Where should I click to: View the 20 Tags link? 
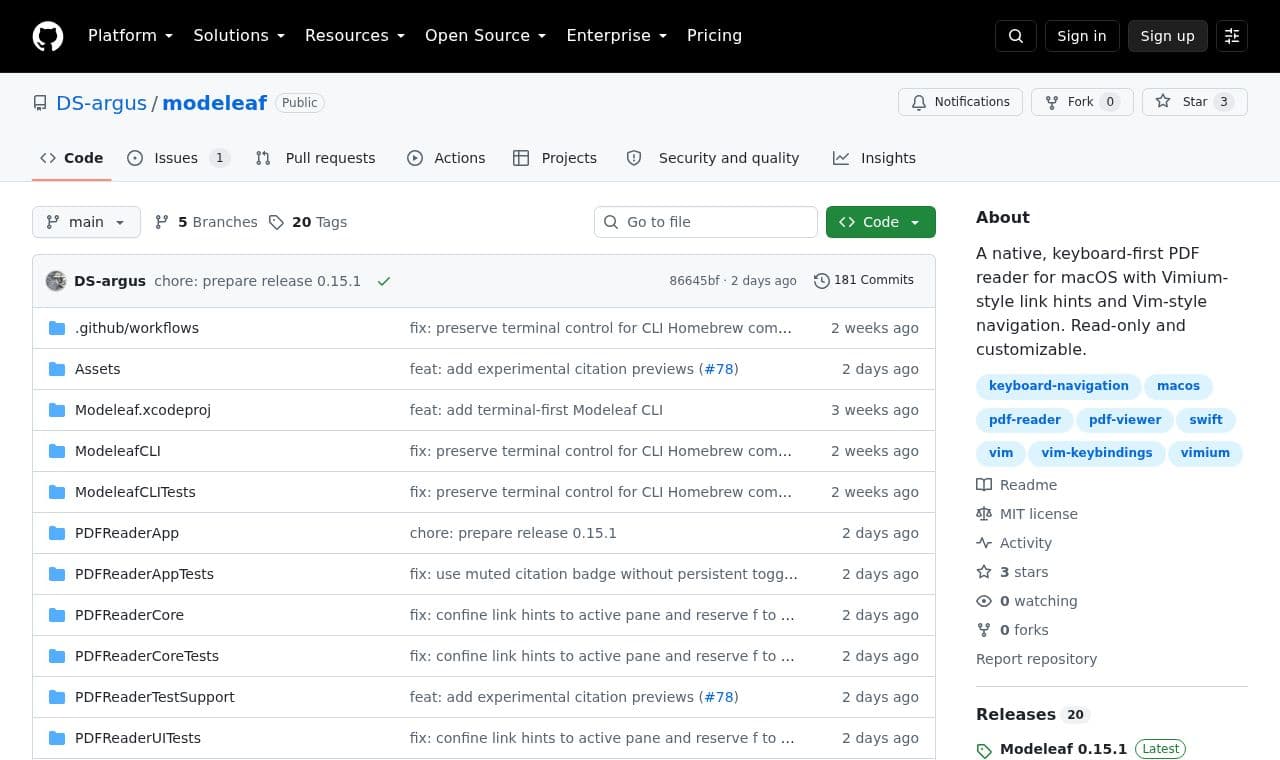tap(308, 222)
